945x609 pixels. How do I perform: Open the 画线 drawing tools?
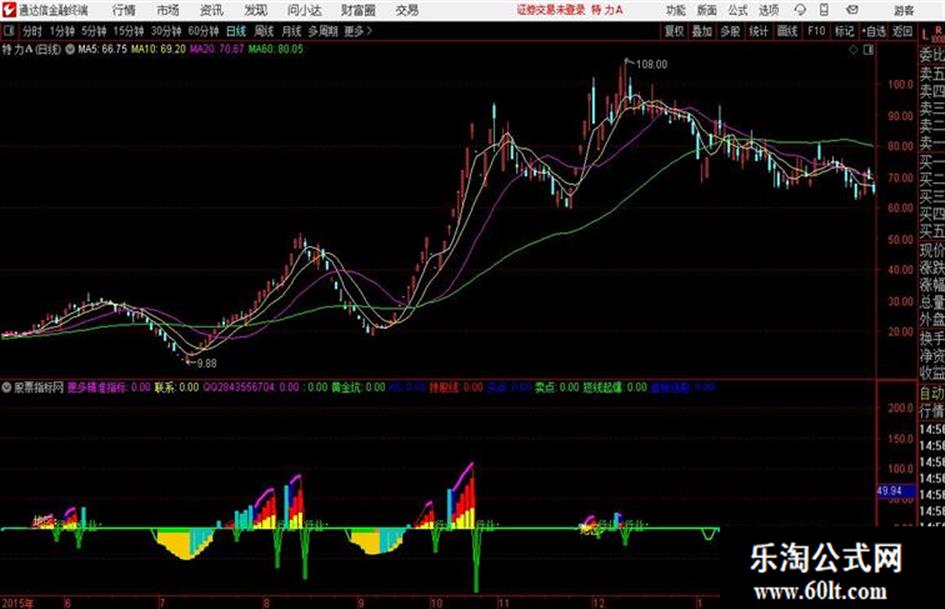(787, 31)
